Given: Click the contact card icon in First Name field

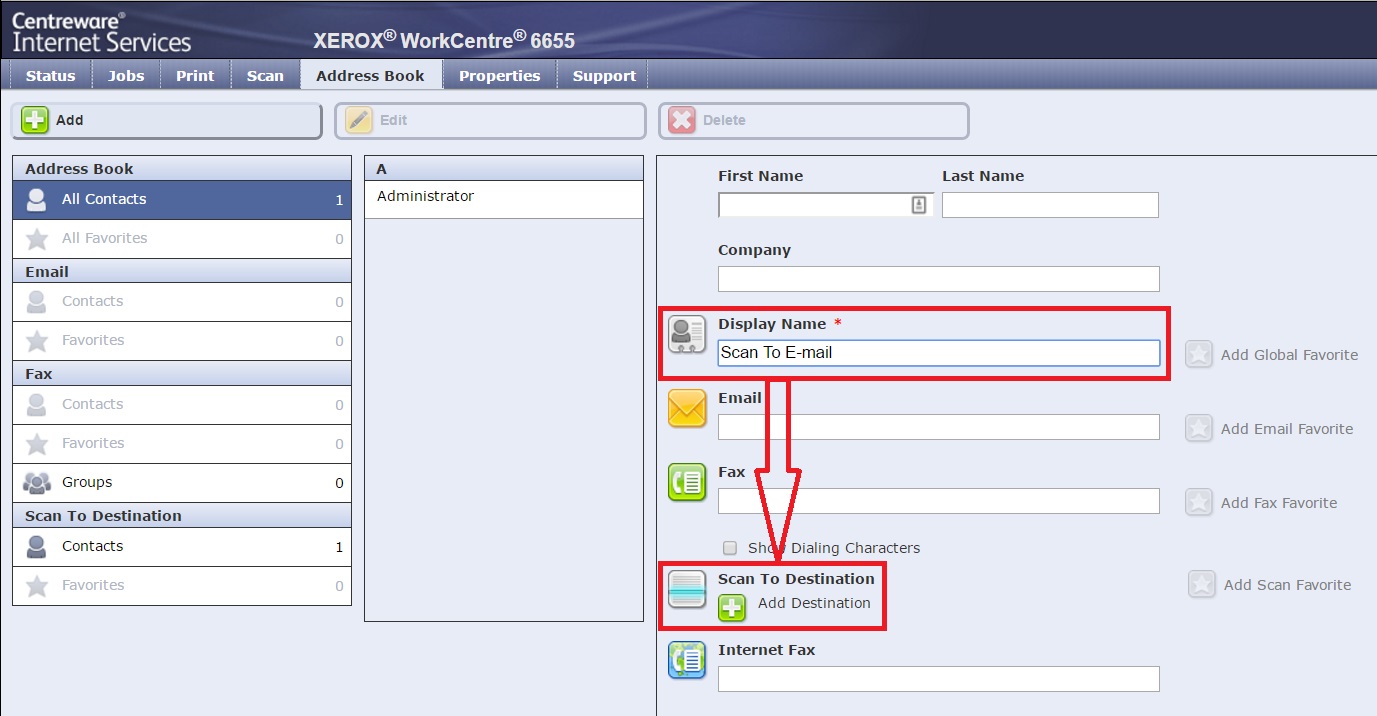Looking at the screenshot, I should click(919, 205).
